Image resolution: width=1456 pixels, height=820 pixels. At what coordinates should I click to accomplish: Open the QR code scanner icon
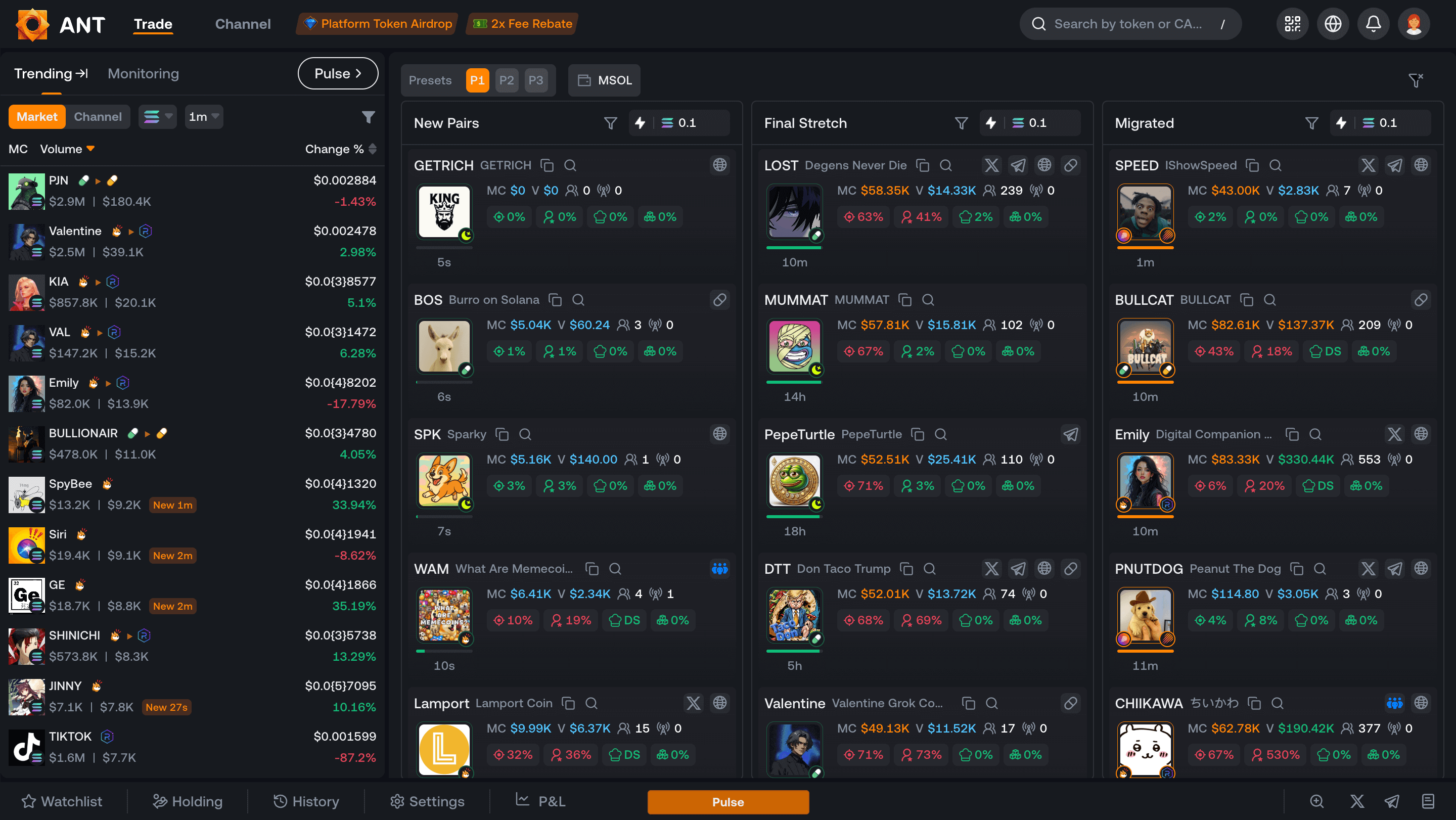pyautogui.click(x=1292, y=24)
